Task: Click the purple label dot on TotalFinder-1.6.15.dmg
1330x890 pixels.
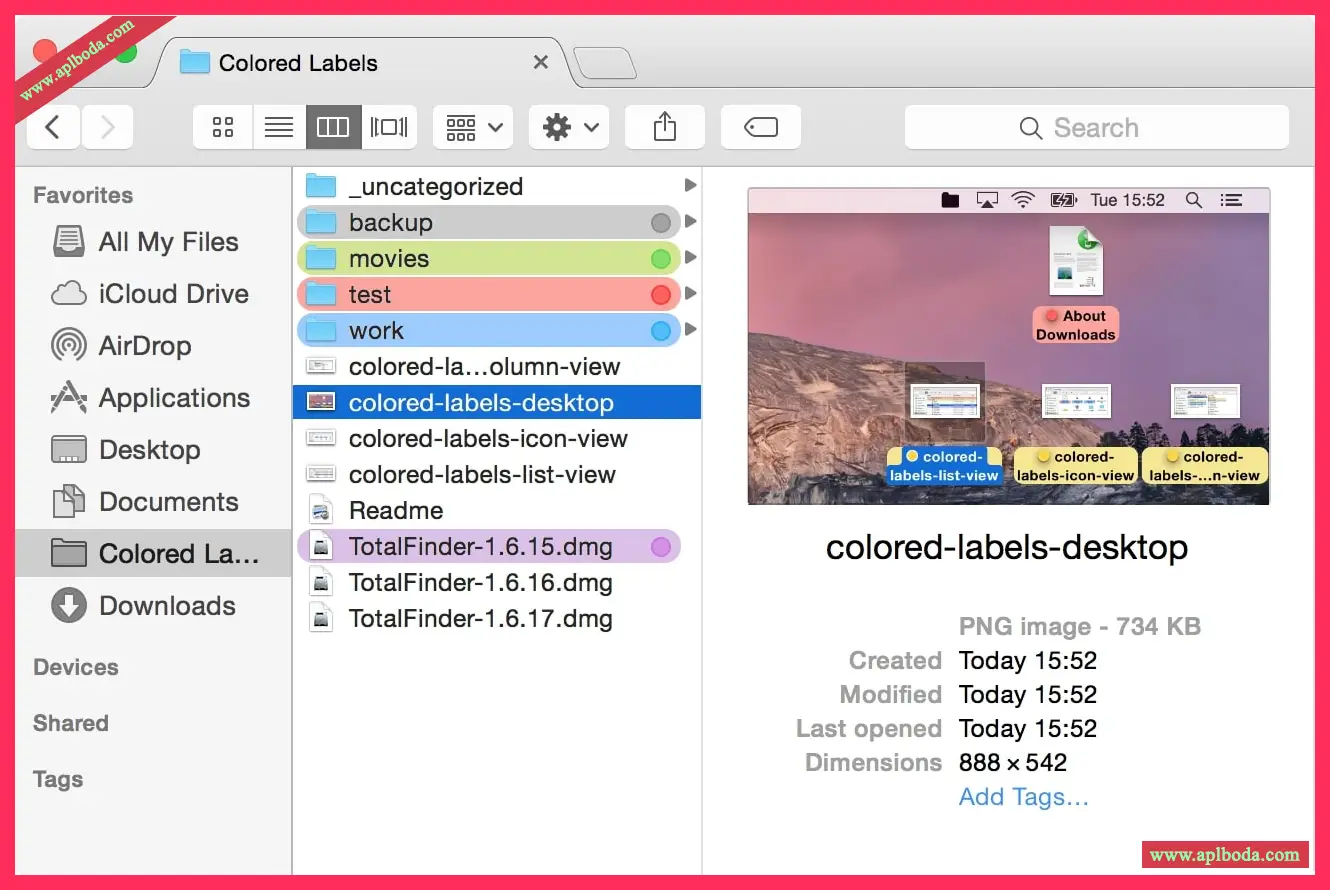Action: pos(660,547)
